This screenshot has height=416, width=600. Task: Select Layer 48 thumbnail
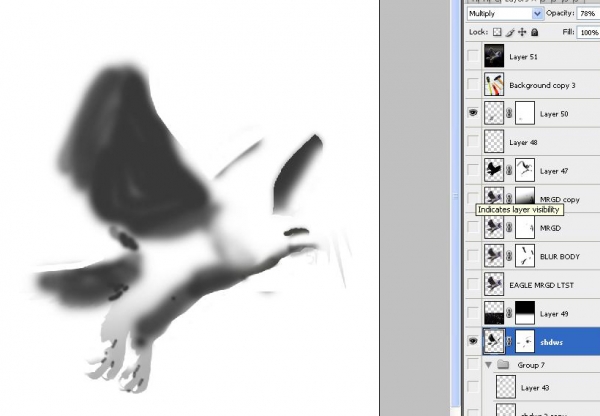click(x=494, y=142)
